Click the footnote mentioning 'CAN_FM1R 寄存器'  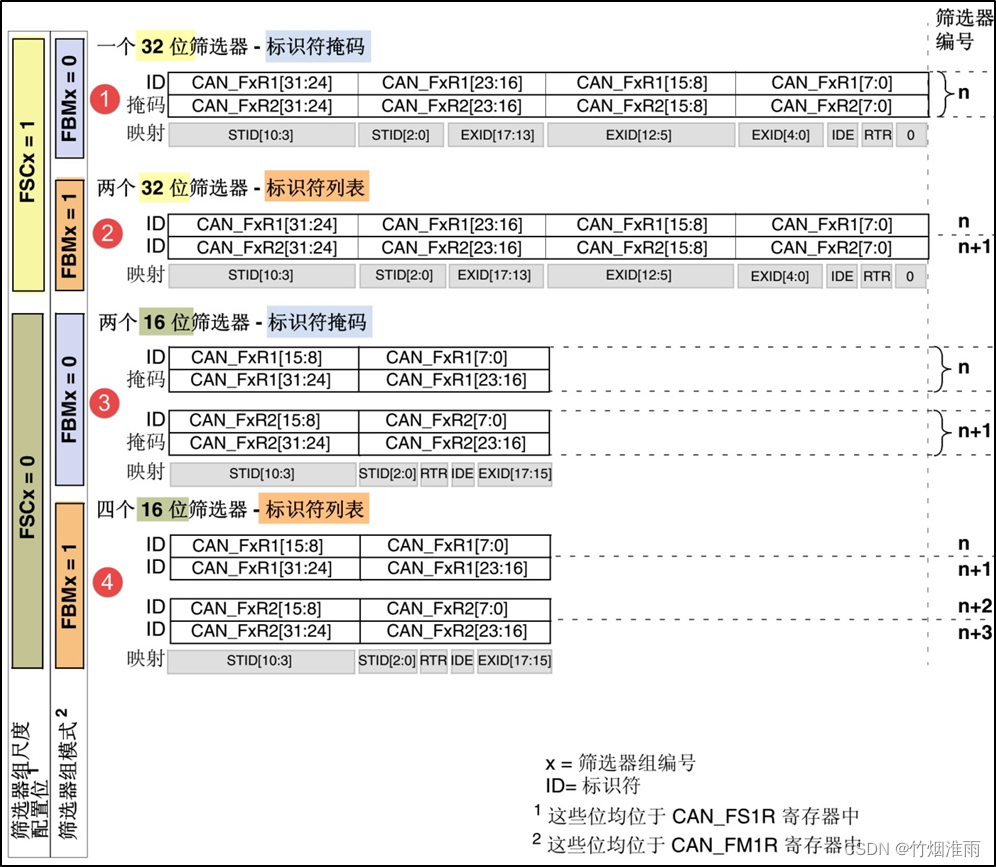pos(698,845)
